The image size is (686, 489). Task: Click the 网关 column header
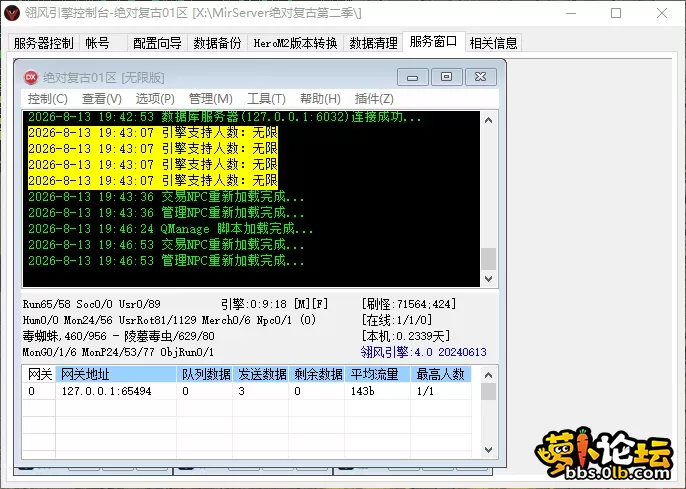pos(39,374)
